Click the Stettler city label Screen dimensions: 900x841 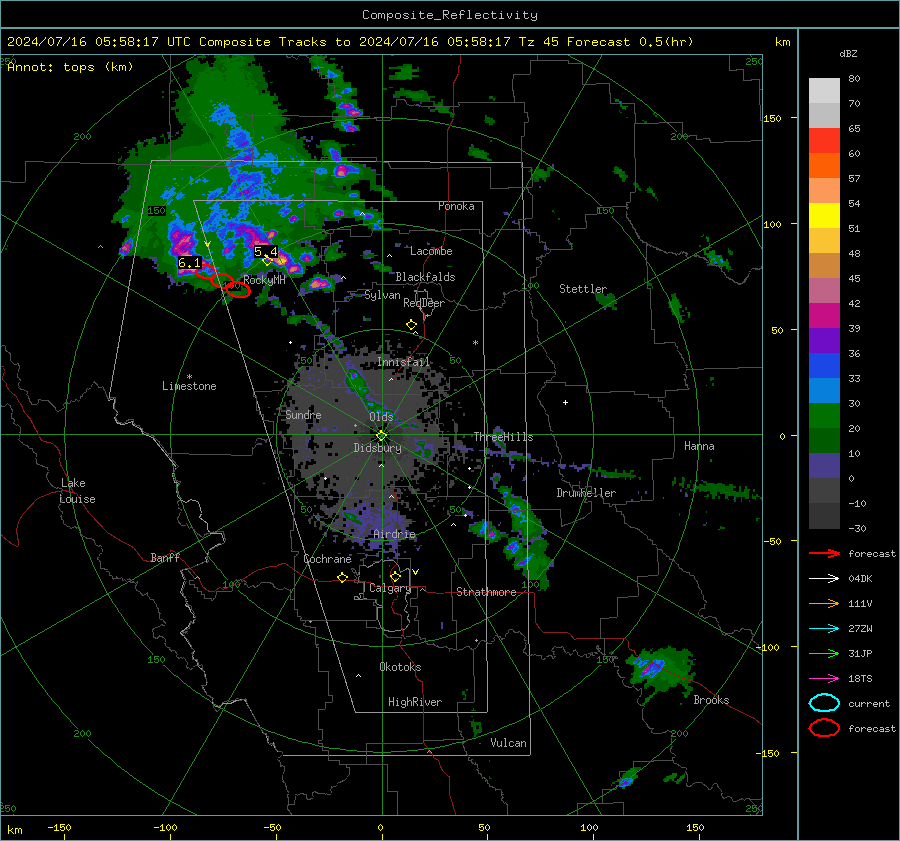(583, 289)
